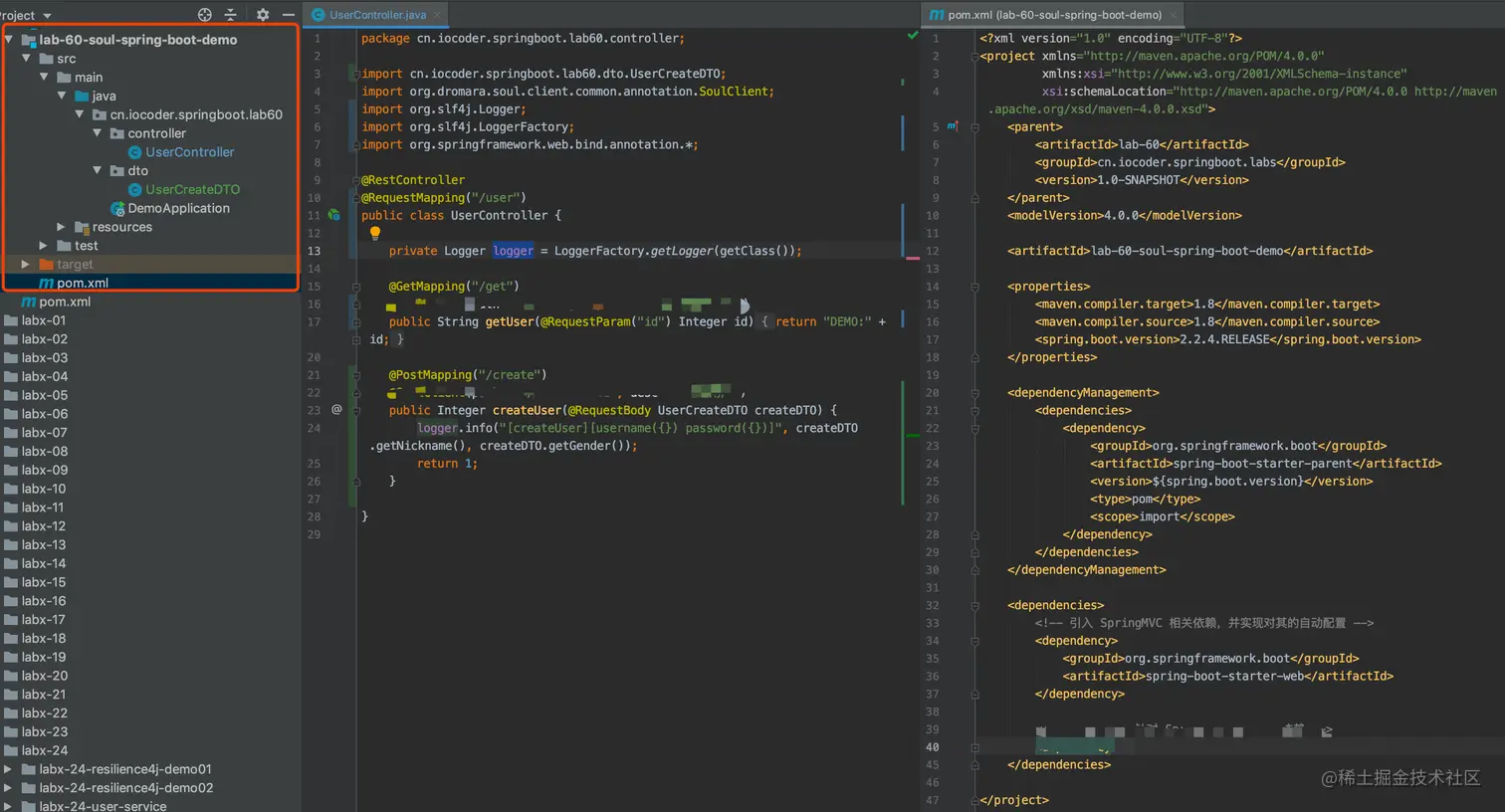This screenshot has width=1505, height=812.
Task: Click the createUser method name on line 23
Action: (x=528, y=410)
